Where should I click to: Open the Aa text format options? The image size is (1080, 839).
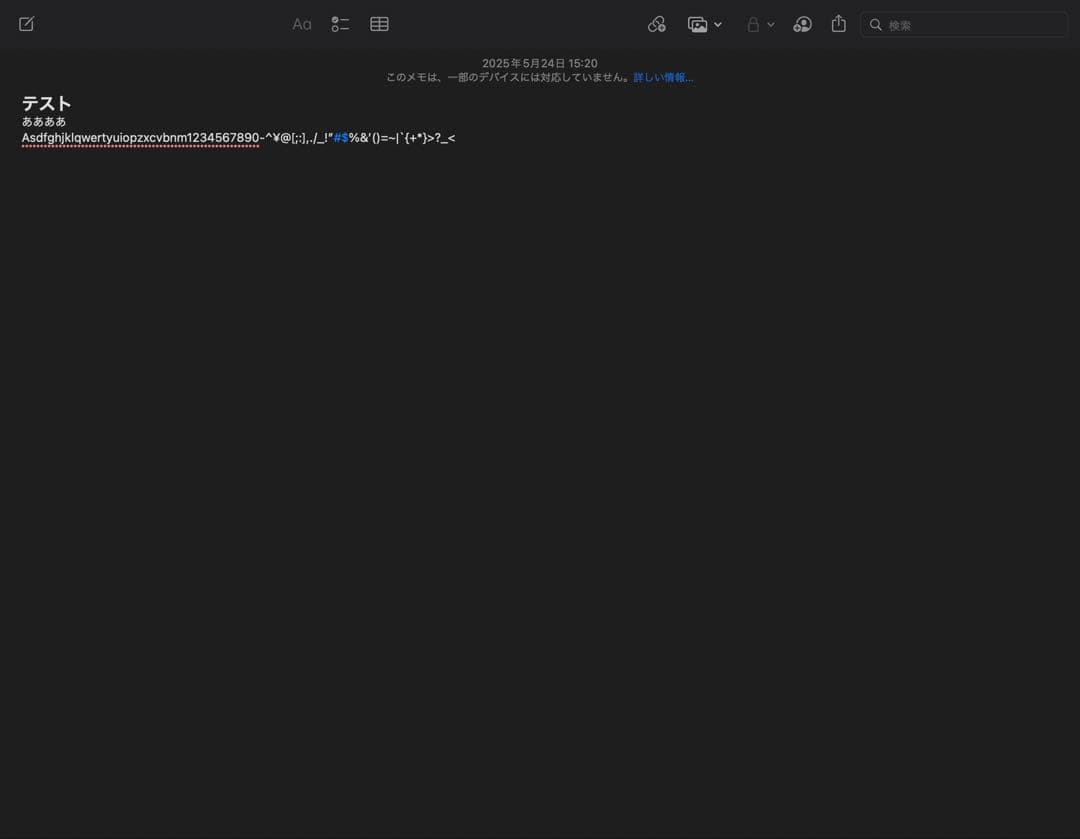pos(301,24)
